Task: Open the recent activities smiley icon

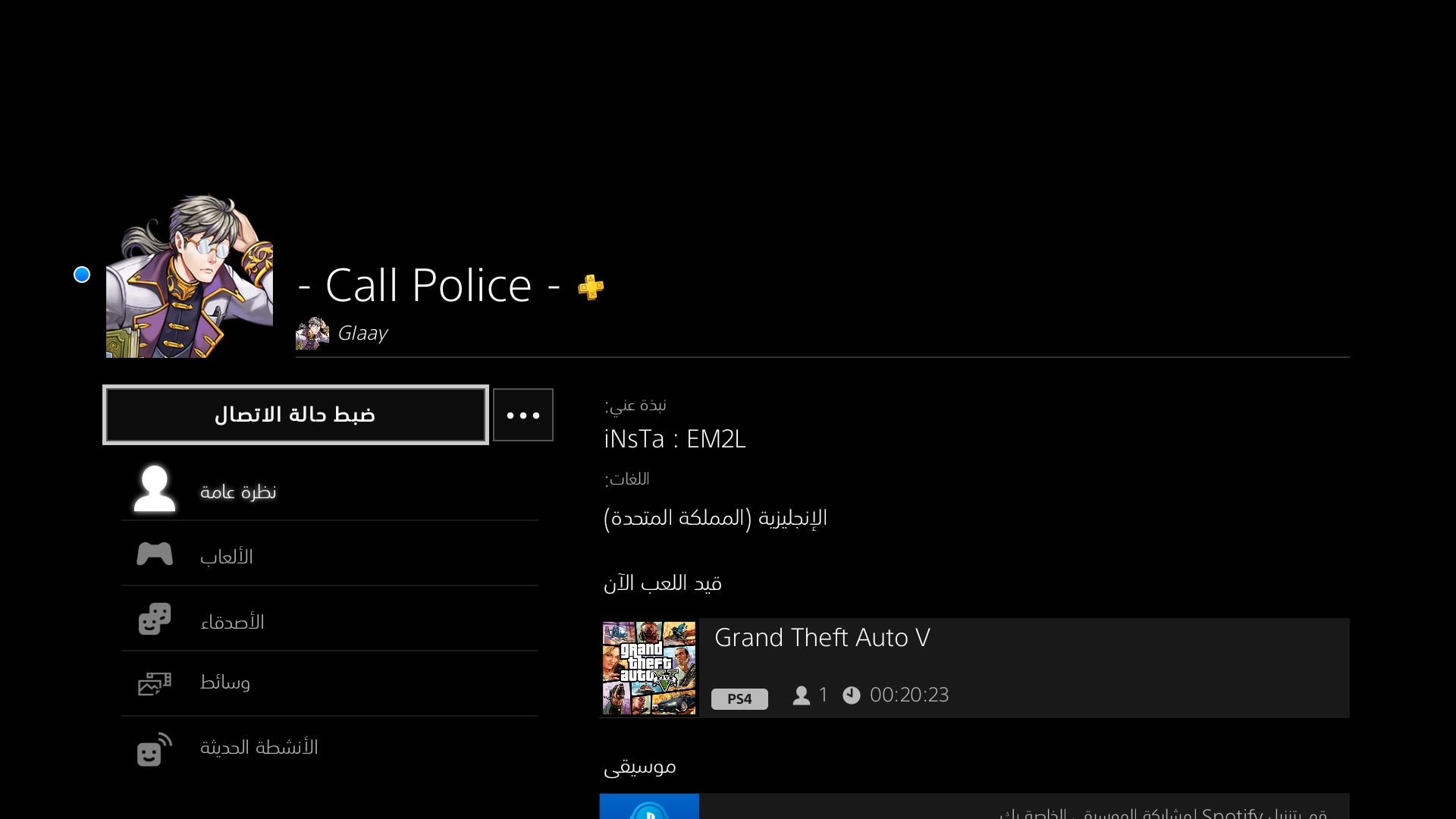Action: click(155, 749)
